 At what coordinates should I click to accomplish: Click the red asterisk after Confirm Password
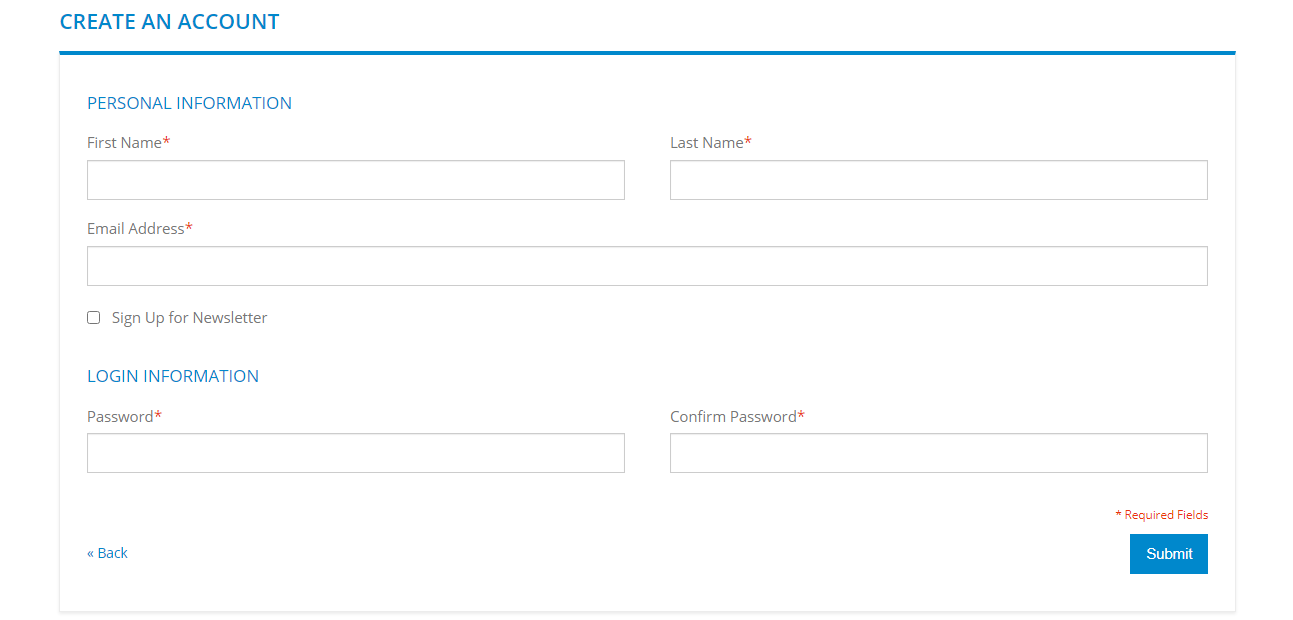(801, 416)
